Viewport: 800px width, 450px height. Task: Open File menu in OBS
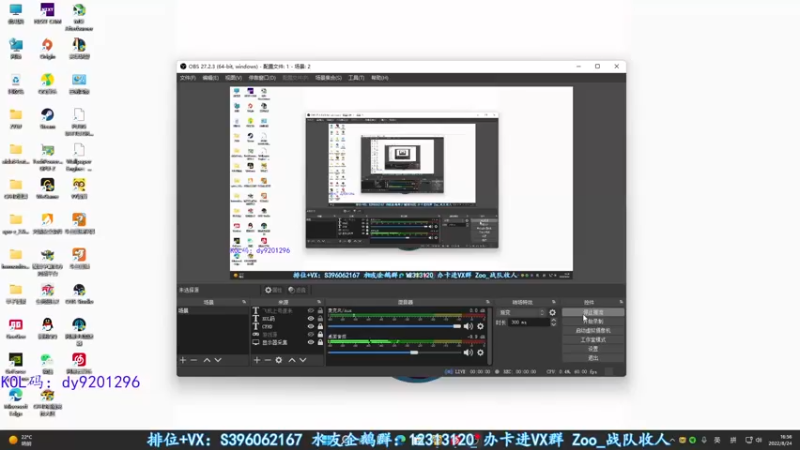coord(187,78)
